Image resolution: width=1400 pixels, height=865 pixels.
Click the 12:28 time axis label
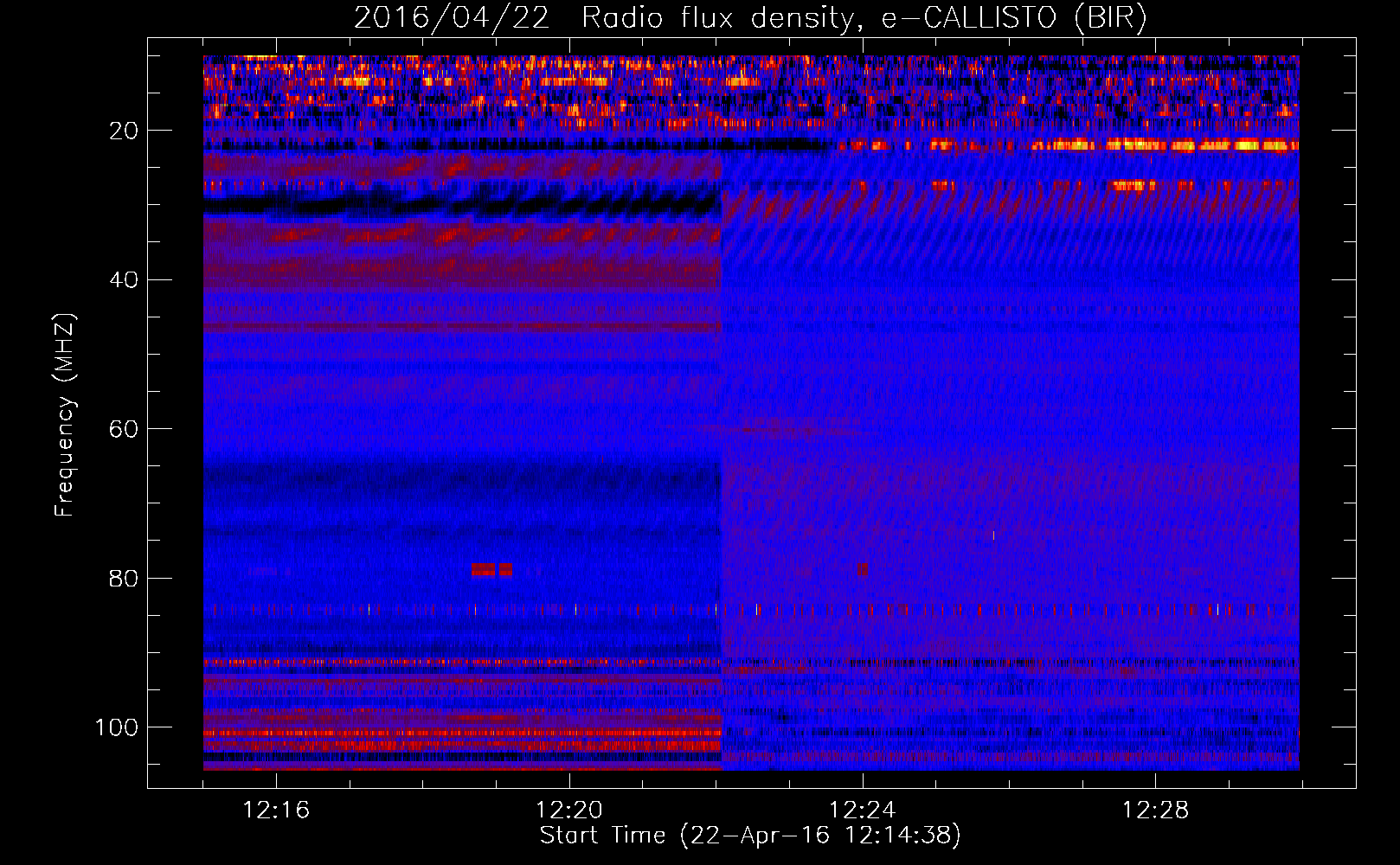(x=1156, y=811)
